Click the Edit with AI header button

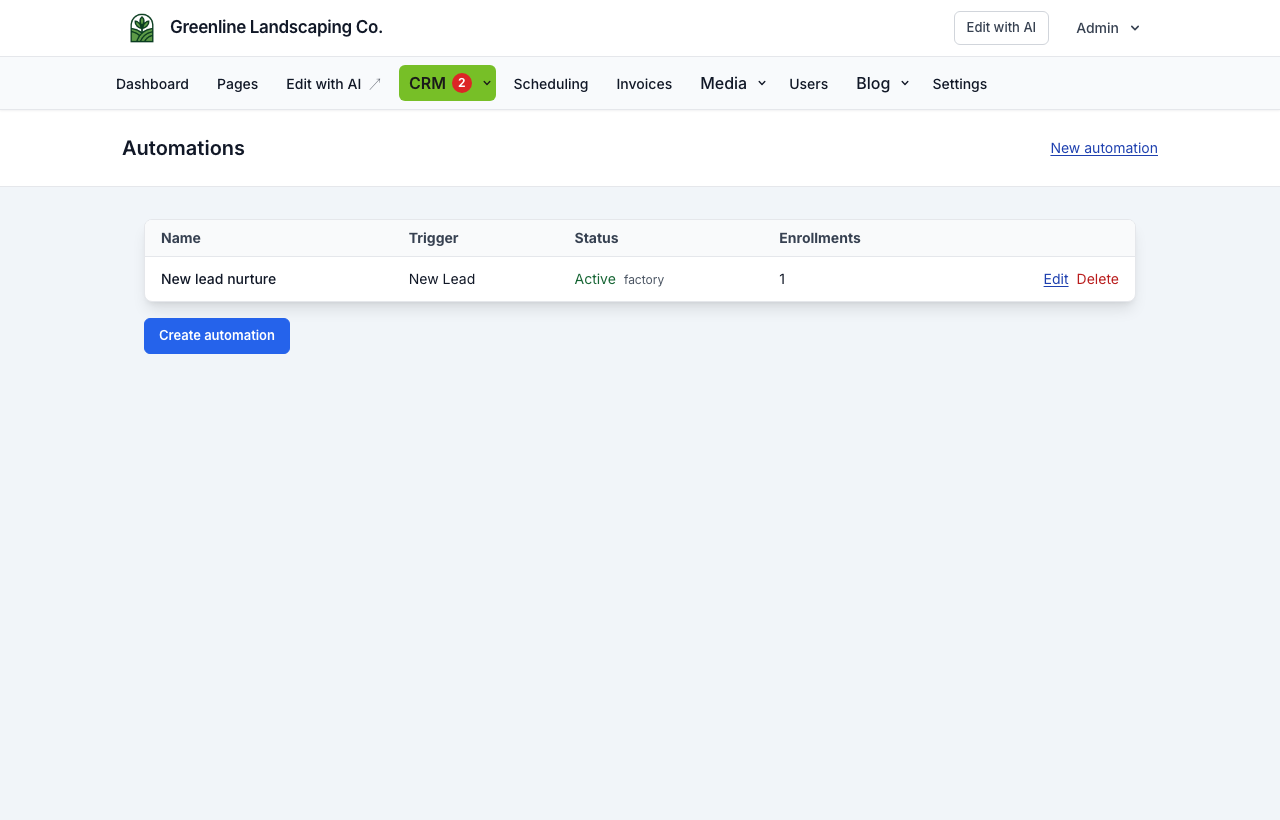tap(1001, 28)
